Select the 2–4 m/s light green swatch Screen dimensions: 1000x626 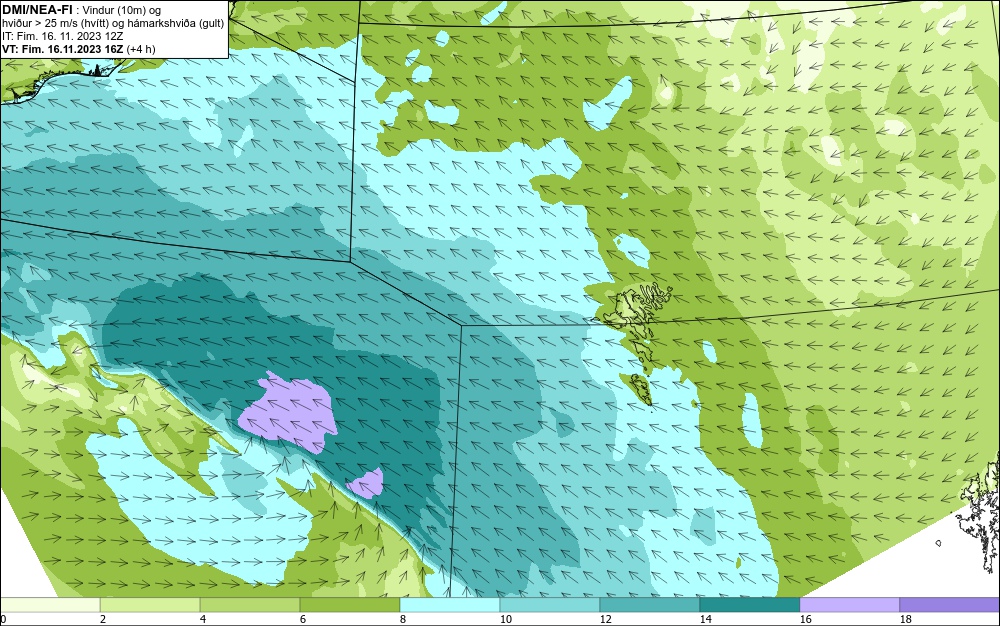point(150,604)
